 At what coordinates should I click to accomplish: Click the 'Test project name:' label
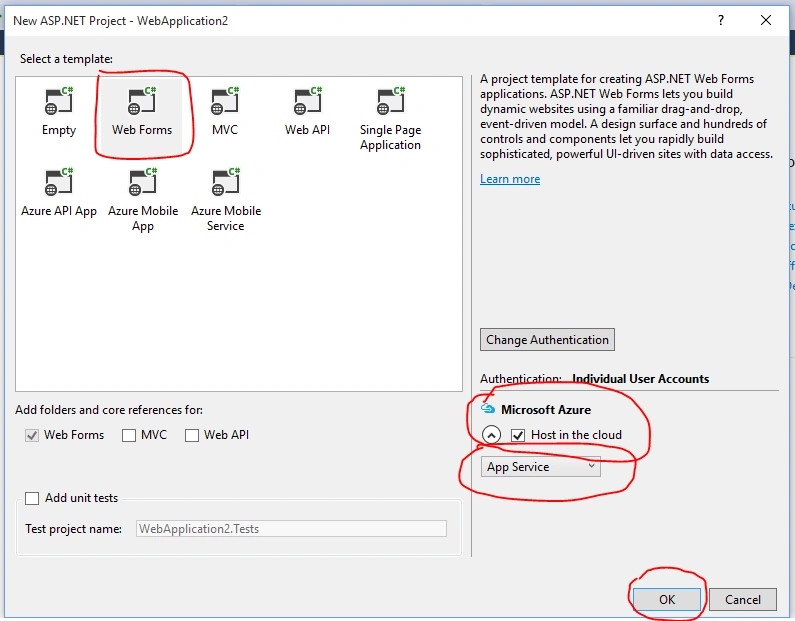pos(74,529)
